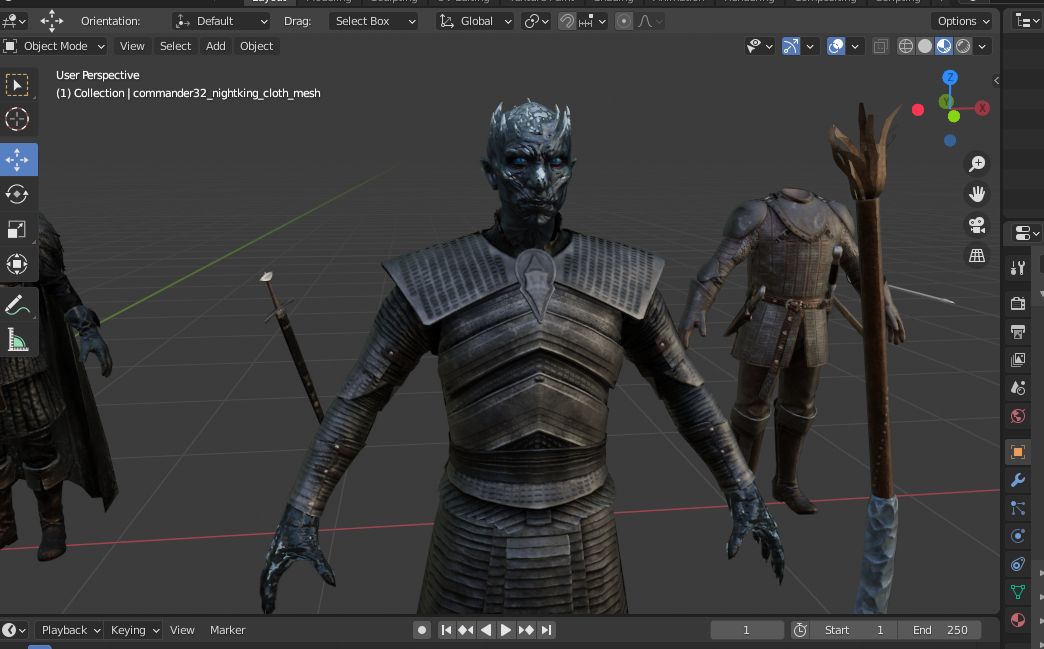1044x649 pixels.
Task: Open the Object Data properties tab
Action: pyautogui.click(x=1018, y=592)
